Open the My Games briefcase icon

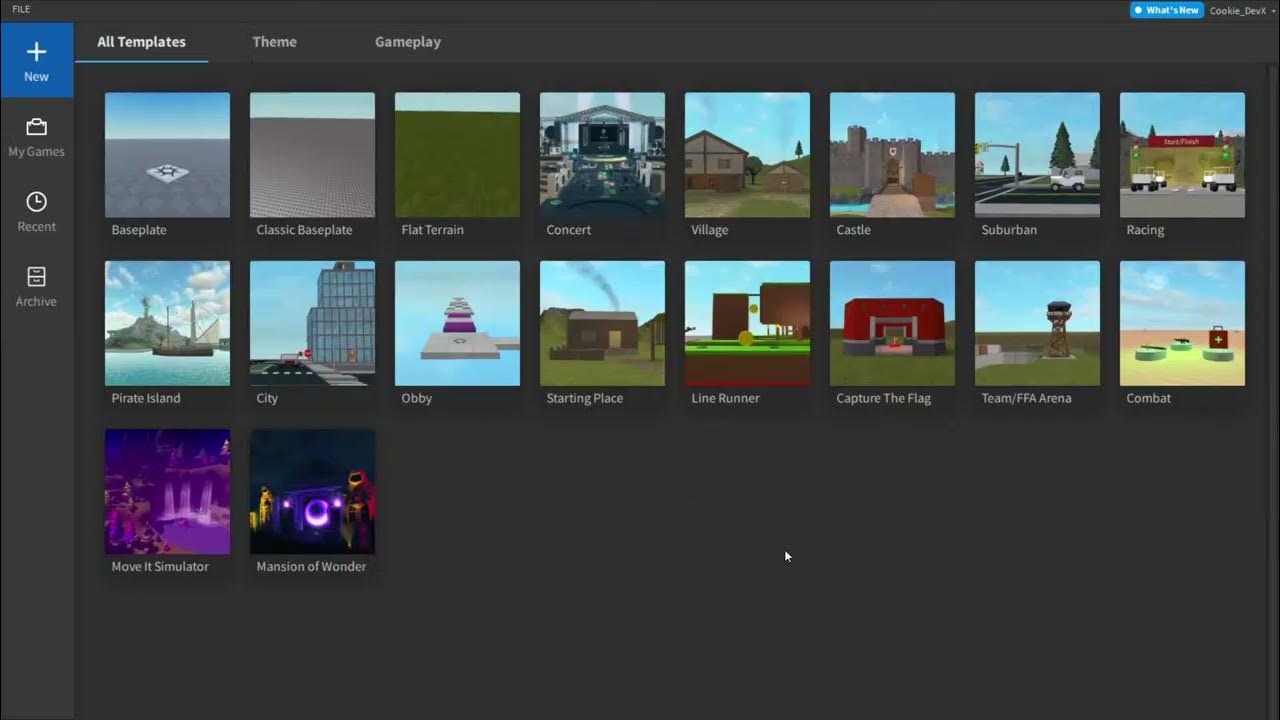36,127
